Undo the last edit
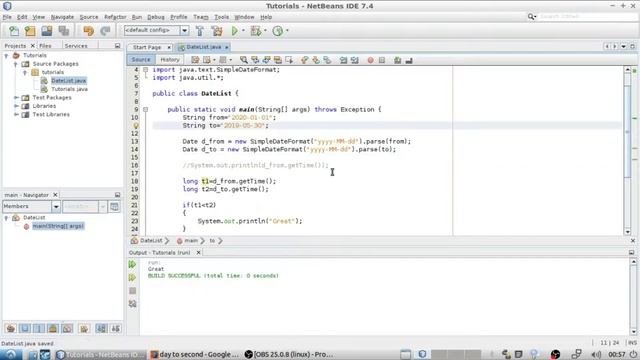This screenshot has width=640, height=360. tap(89, 31)
